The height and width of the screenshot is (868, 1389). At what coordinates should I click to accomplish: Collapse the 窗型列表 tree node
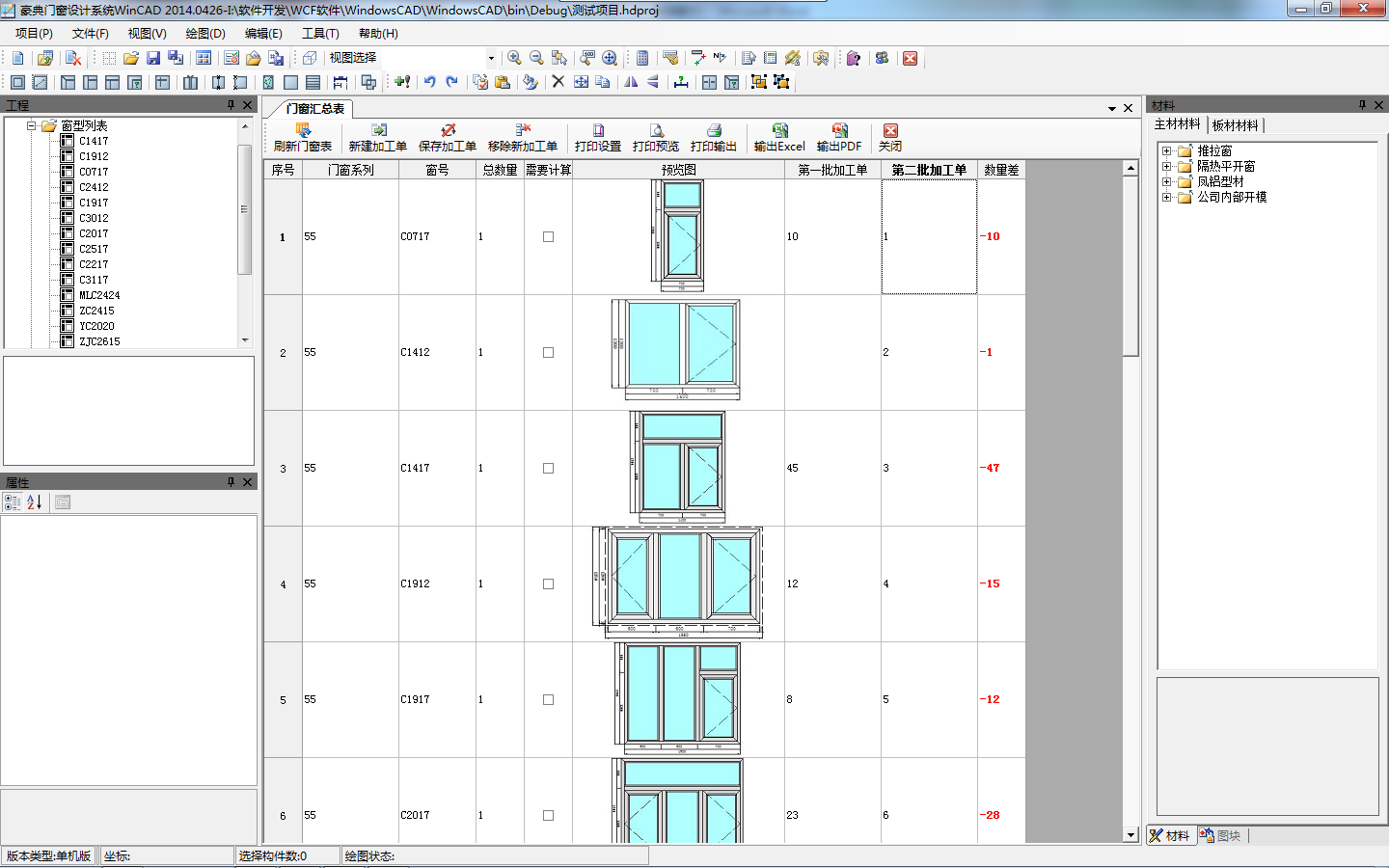(x=31, y=125)
